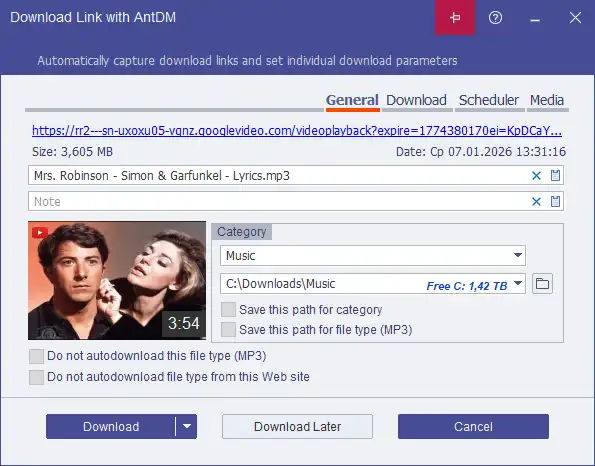This screenshot has width=595, height=466.
Task: Clear the Note field with X icon
Action: (536, 202)
